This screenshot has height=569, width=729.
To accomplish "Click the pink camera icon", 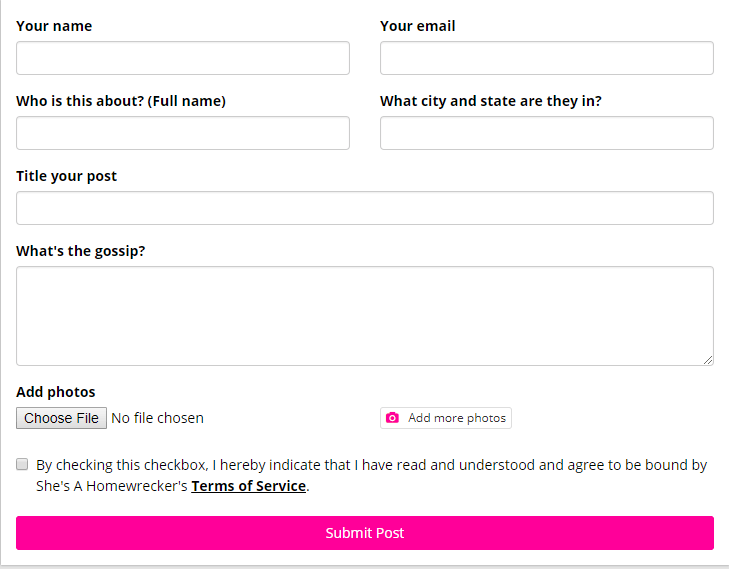I will [x=392, y=417].
